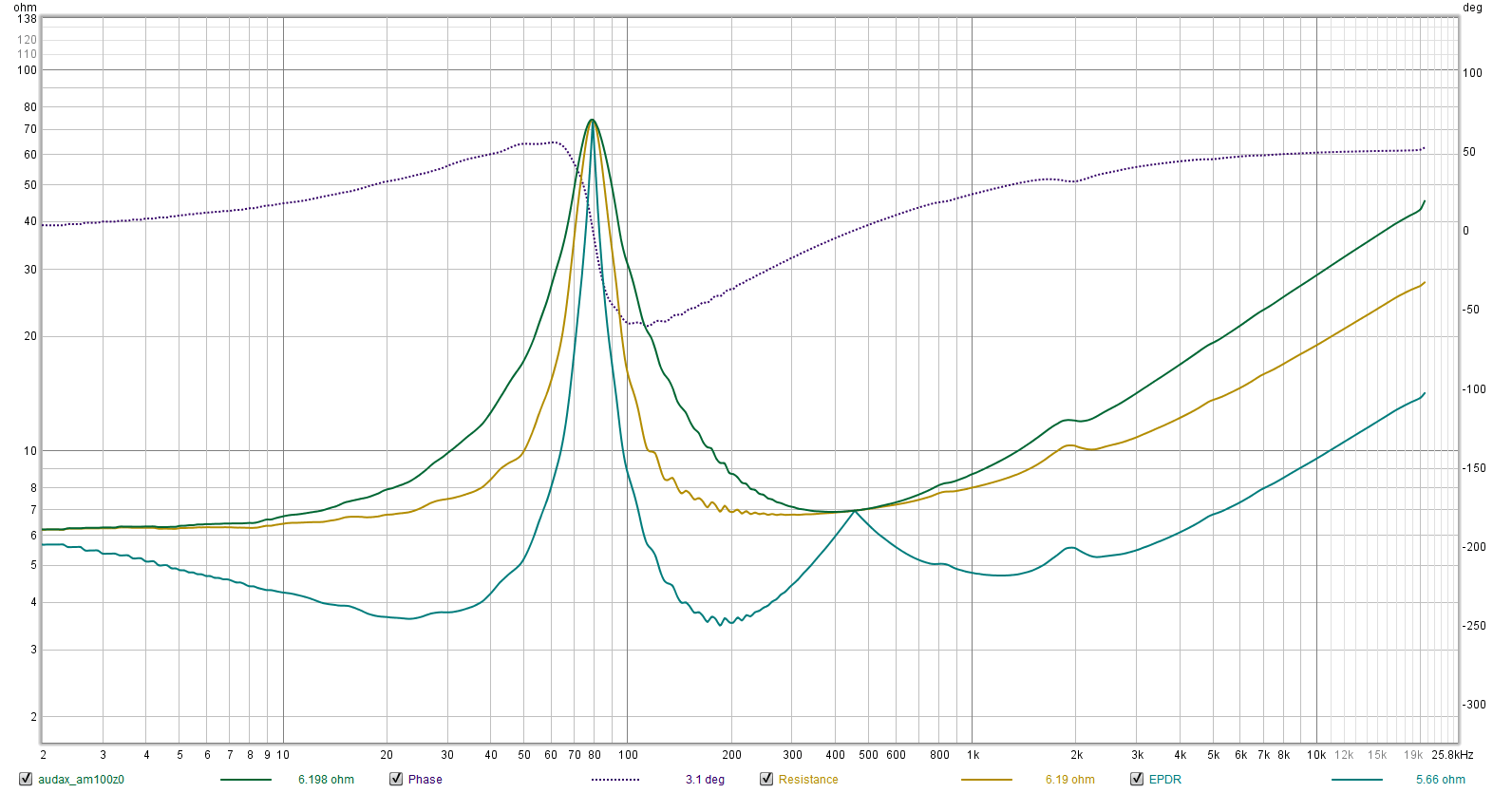Screen dimensions: 1512x793
Task: Open the teal EPDR line sample
Action: (1357, 780)
